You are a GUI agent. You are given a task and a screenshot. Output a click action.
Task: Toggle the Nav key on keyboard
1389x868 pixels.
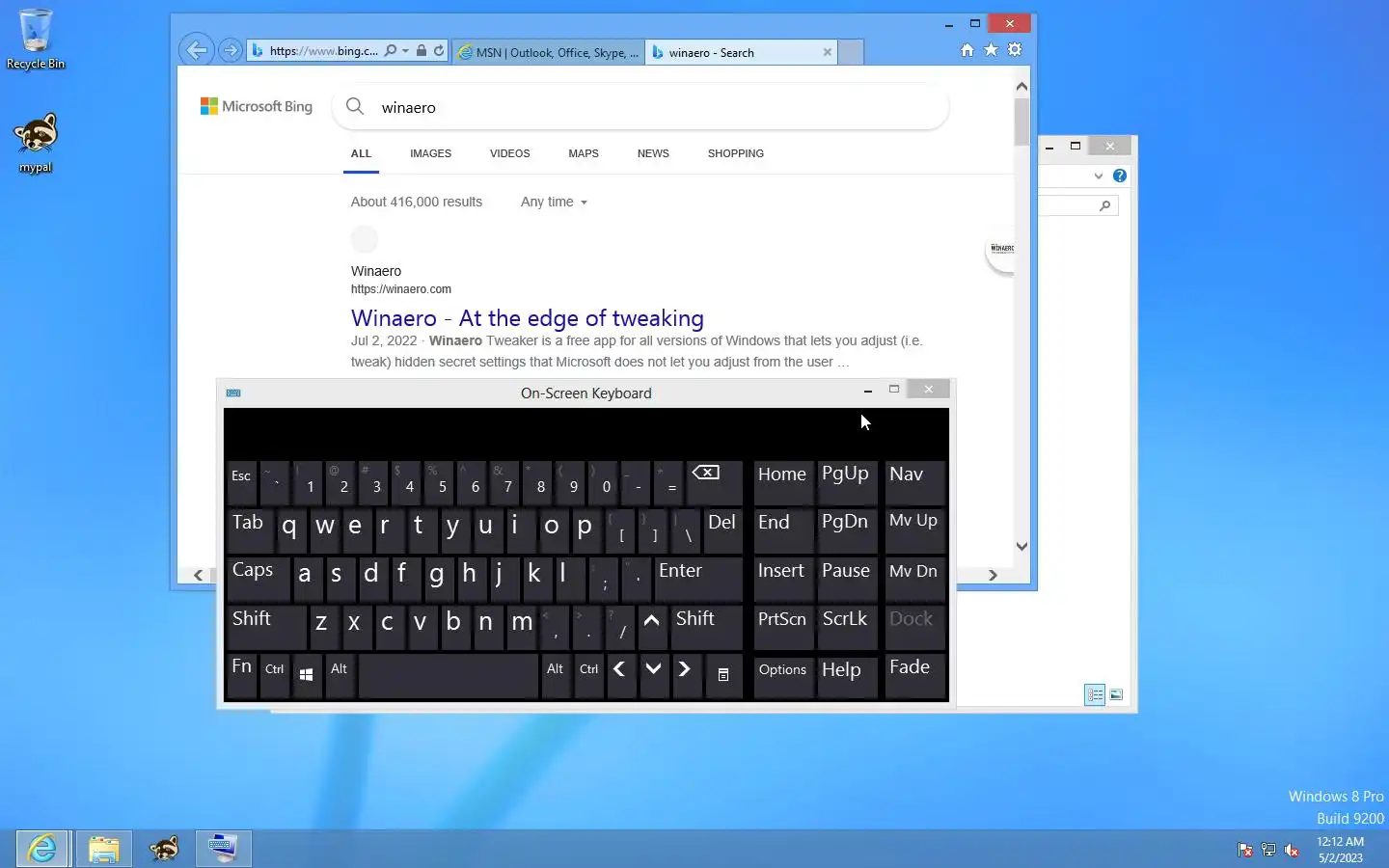913,481
